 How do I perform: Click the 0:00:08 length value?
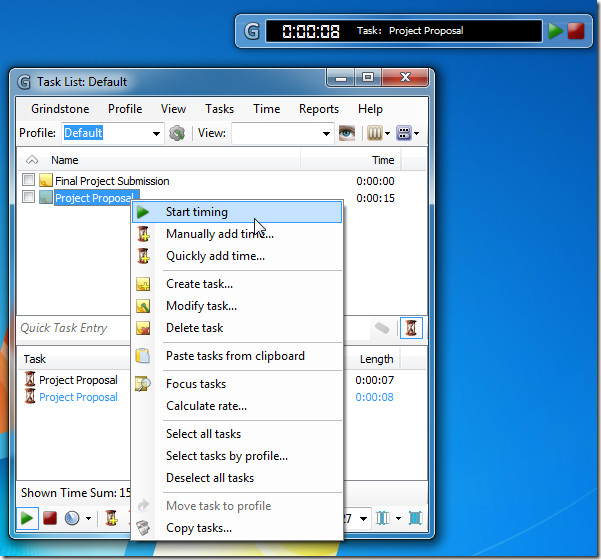click(374, 397)
